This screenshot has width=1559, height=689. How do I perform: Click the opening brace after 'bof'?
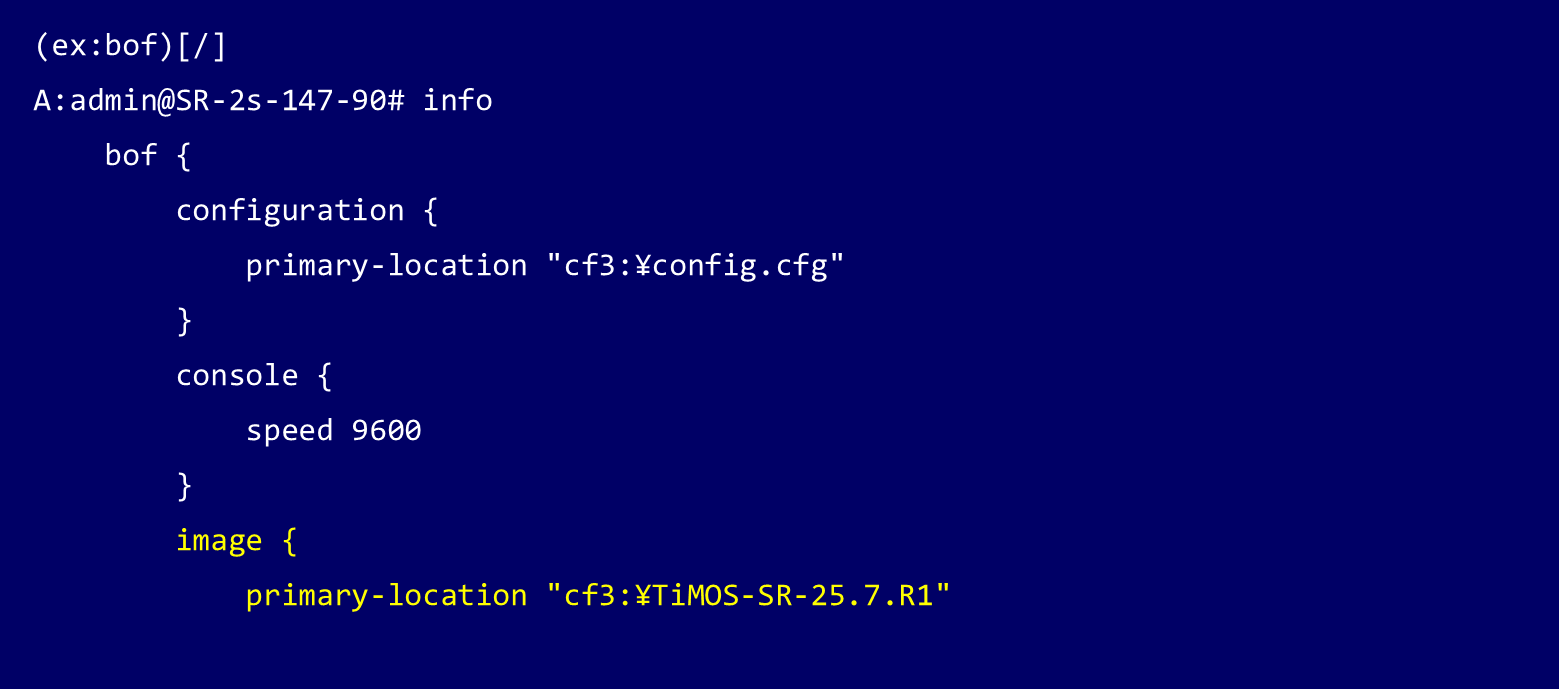tap(183, 156)
